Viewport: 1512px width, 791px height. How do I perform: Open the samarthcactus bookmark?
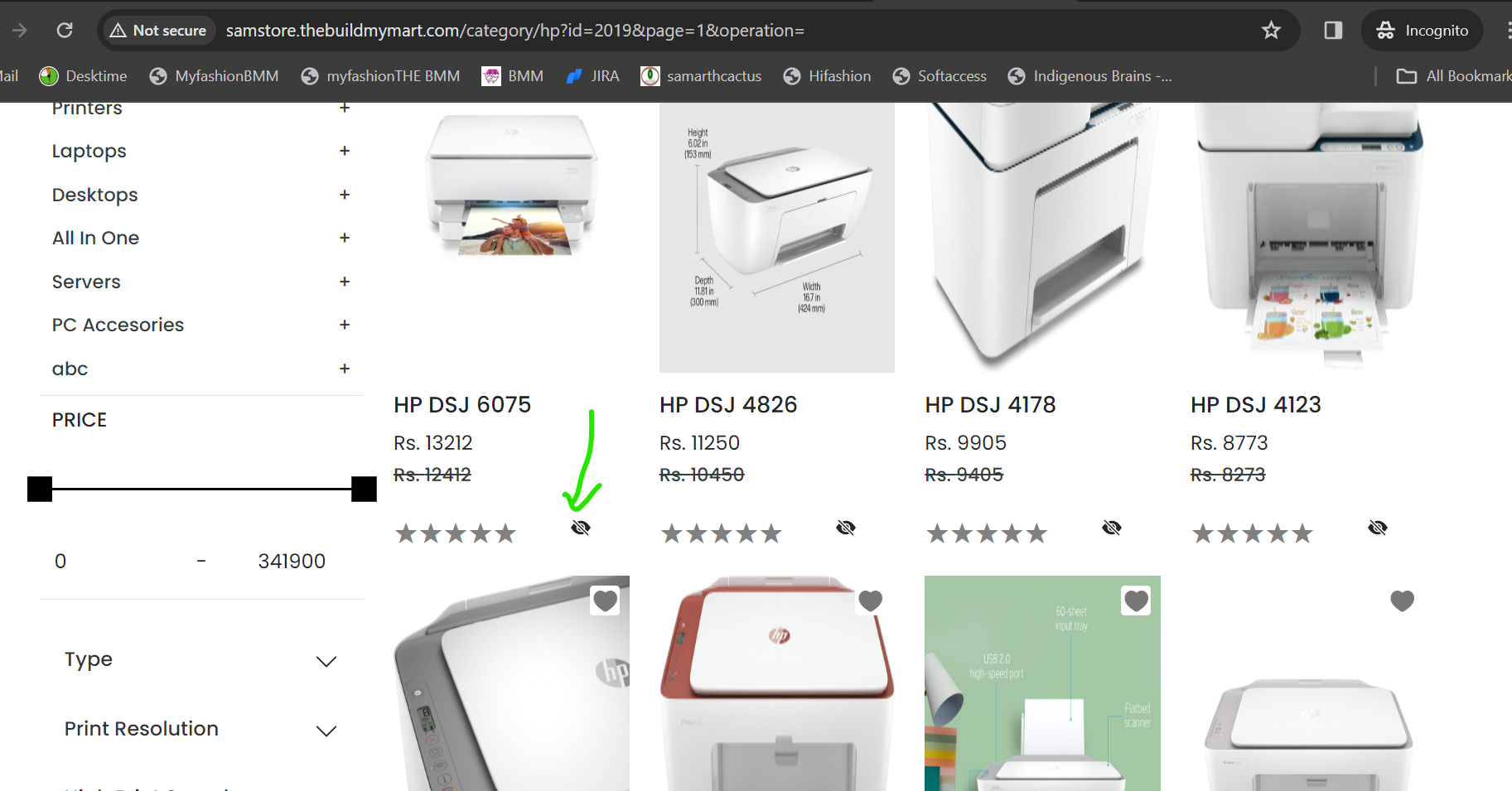pyautogui.click(x=701, y=76)
